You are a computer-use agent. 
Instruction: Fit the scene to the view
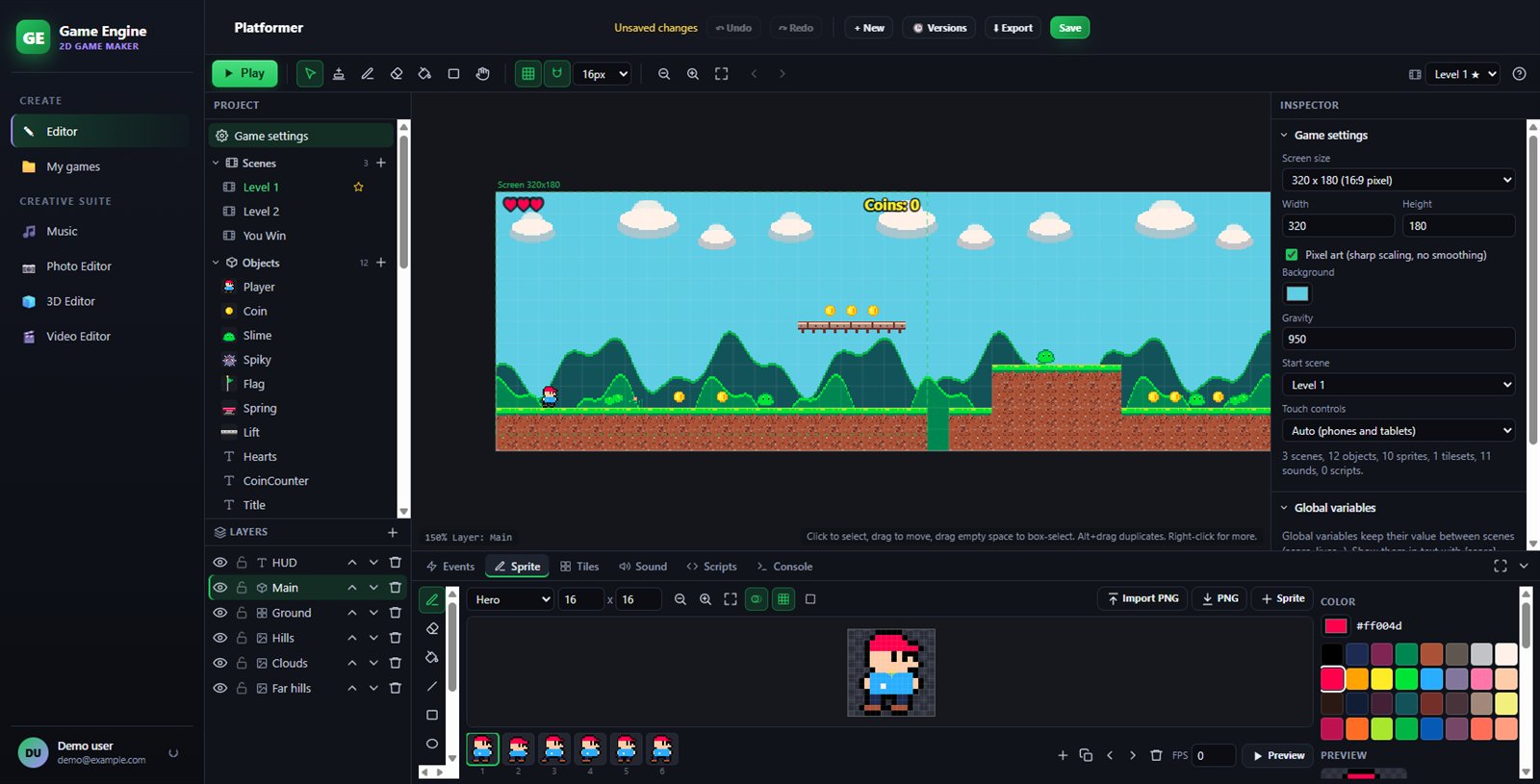click(722, 74)
